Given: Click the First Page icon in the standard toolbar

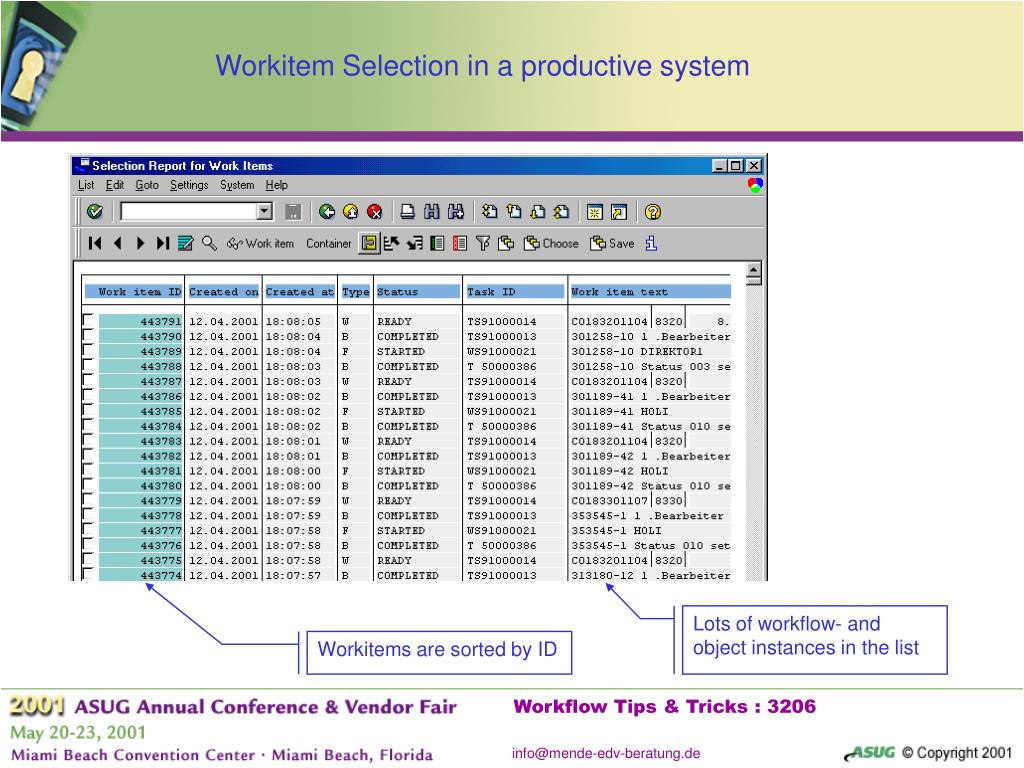Looking at the screenshot, I should coord(489,212).
